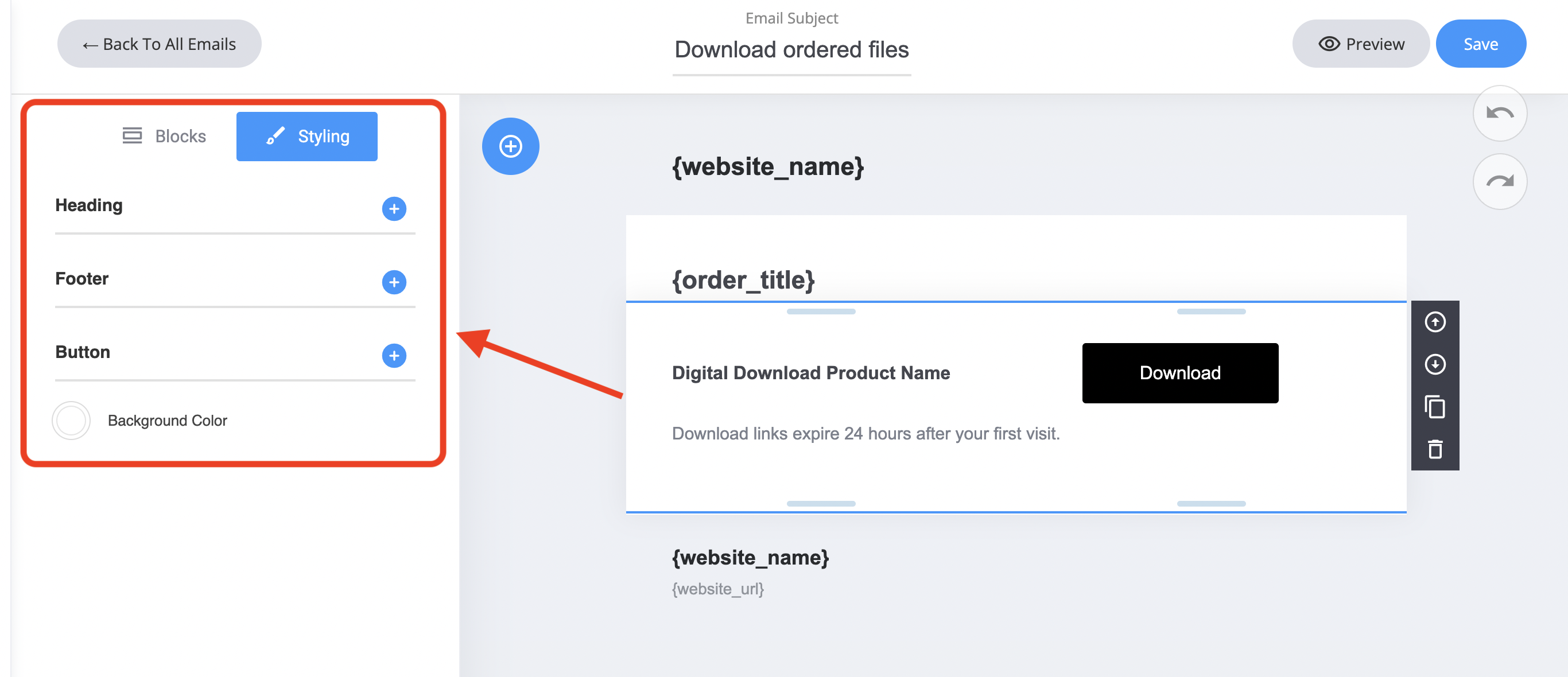This screenshot has height=677, width=1568.
Task: Move block up with arrow icon
Action: [x=1435, y=322]
